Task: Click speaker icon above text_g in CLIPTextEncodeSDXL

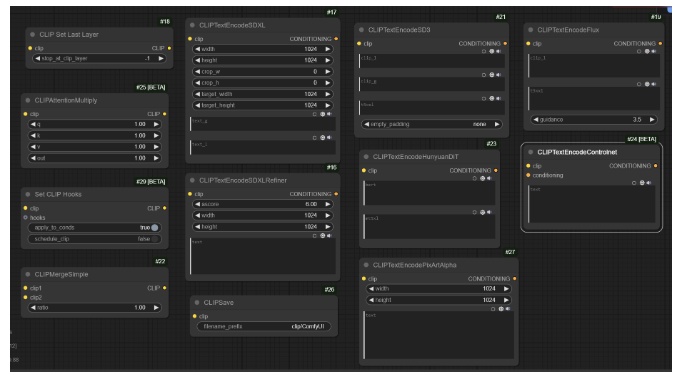Action: (330, 114)
